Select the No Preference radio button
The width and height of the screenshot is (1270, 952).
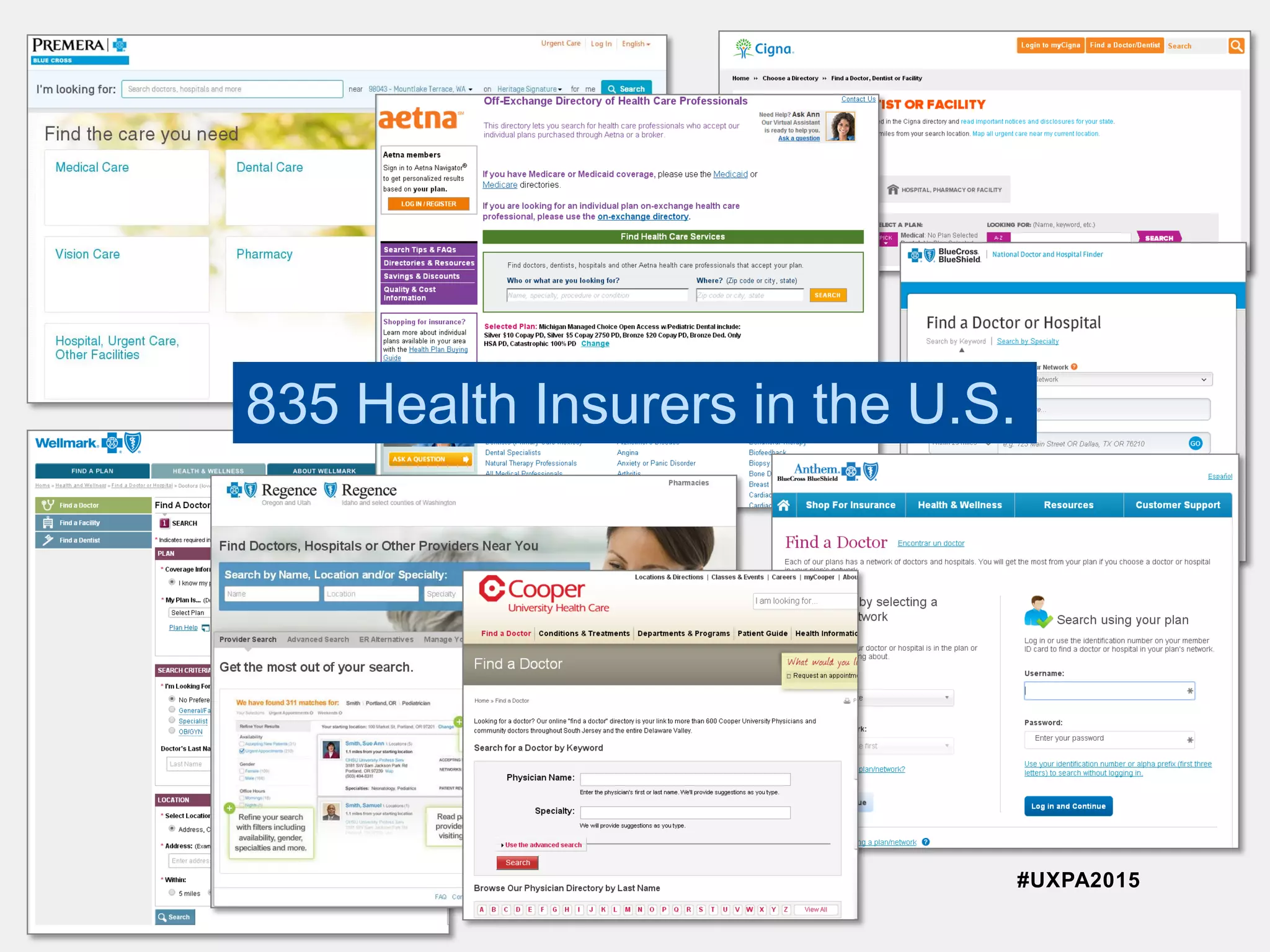pyautogui.click(x=172, y=699)
